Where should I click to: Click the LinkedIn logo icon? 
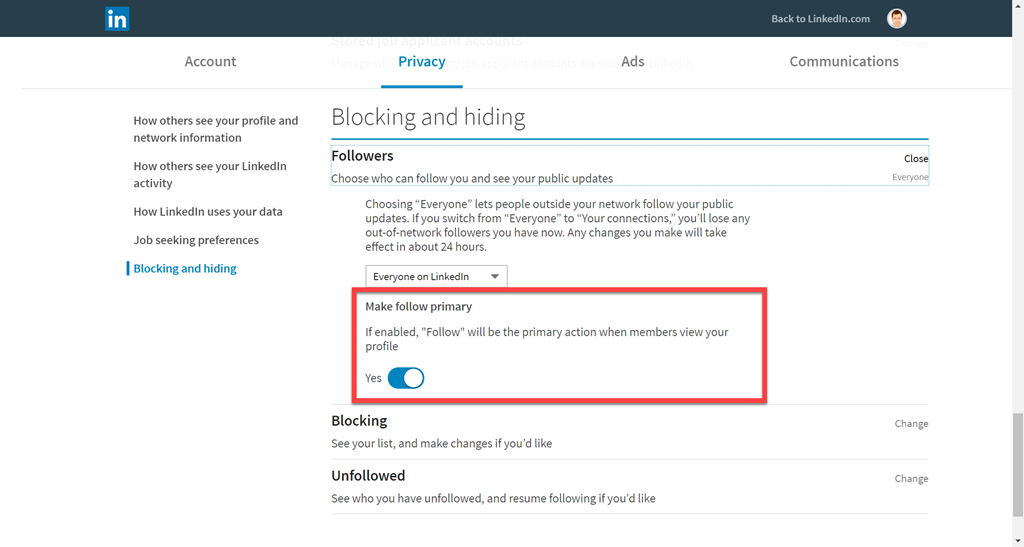(117, 18)
